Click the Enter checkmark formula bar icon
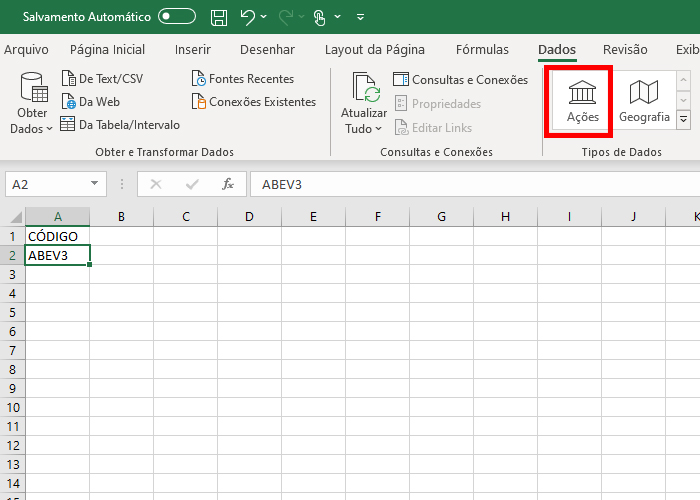 click(x=192, y=184)
